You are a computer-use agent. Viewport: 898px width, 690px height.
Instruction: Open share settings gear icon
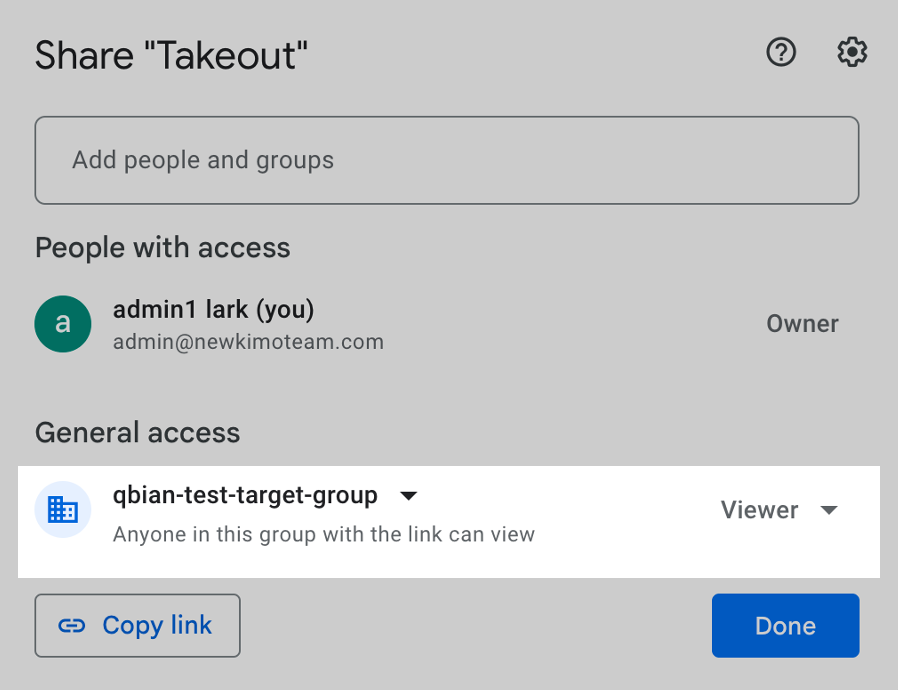click(851, 52)
